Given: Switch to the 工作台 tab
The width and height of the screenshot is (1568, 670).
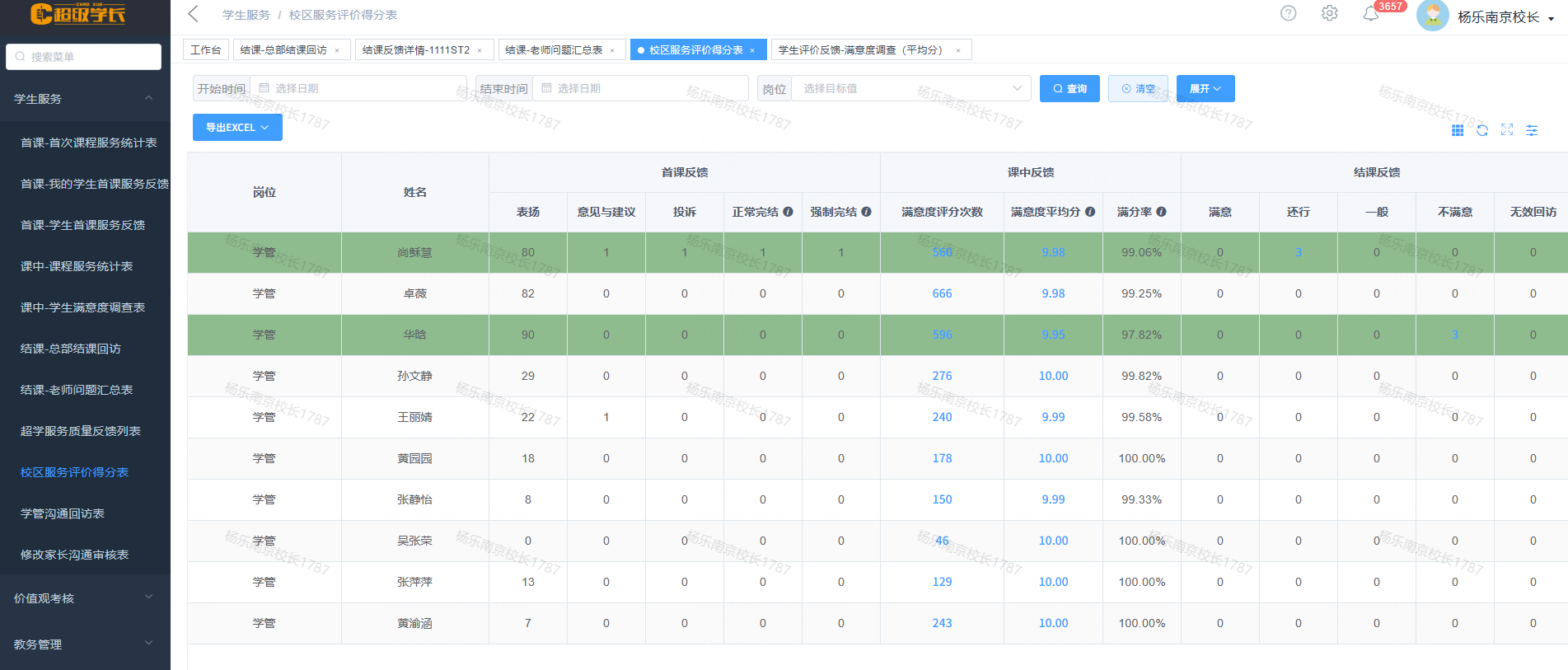Looking at the screenshot, I should pyautogui.click(x=205, y=50).
